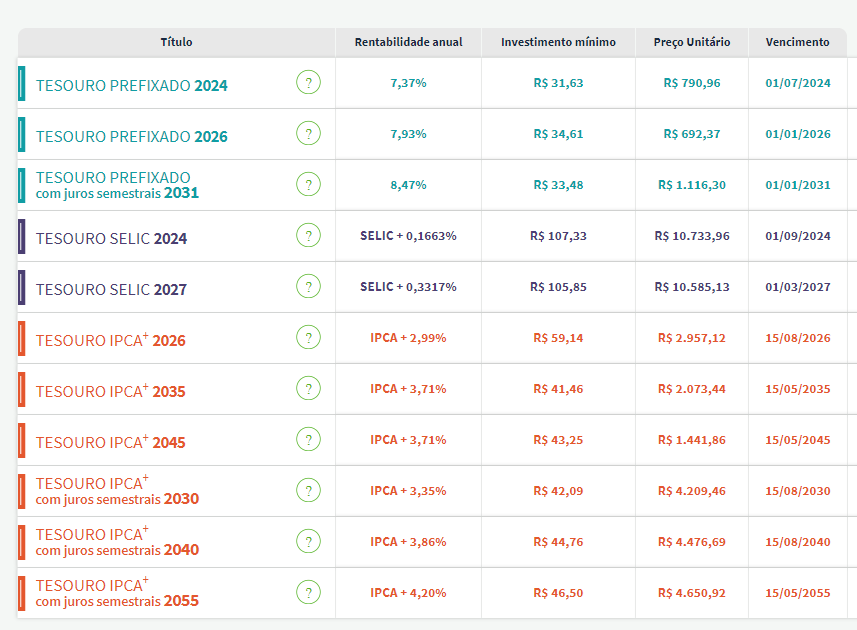Click question mark for Tesouro IPCA+ 2045
Screen dimensions: 857x630
pos(308,440)
